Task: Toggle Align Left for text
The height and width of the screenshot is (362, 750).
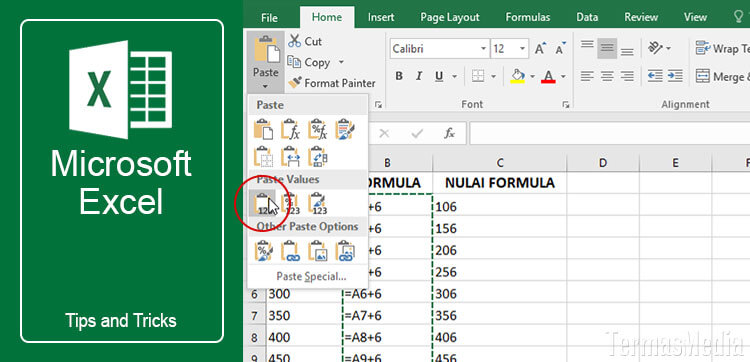Action: 587,76
